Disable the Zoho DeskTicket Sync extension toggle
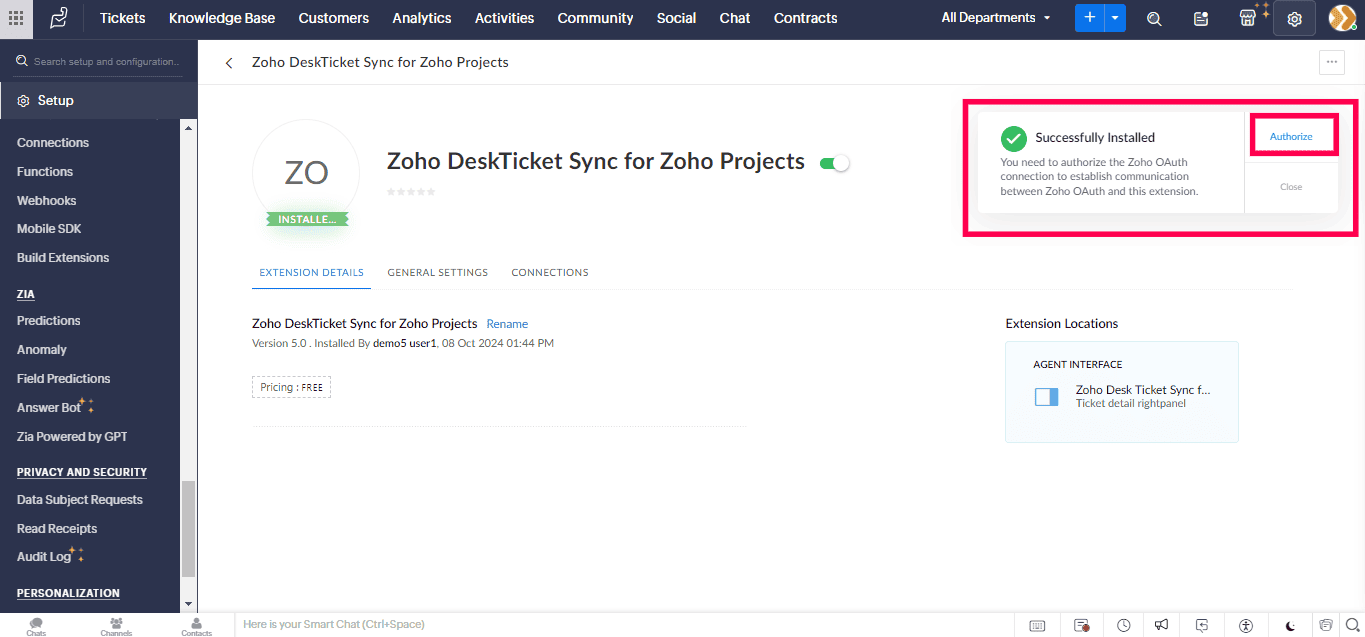Screen dimensions: 1365x637 coord(834,163)
